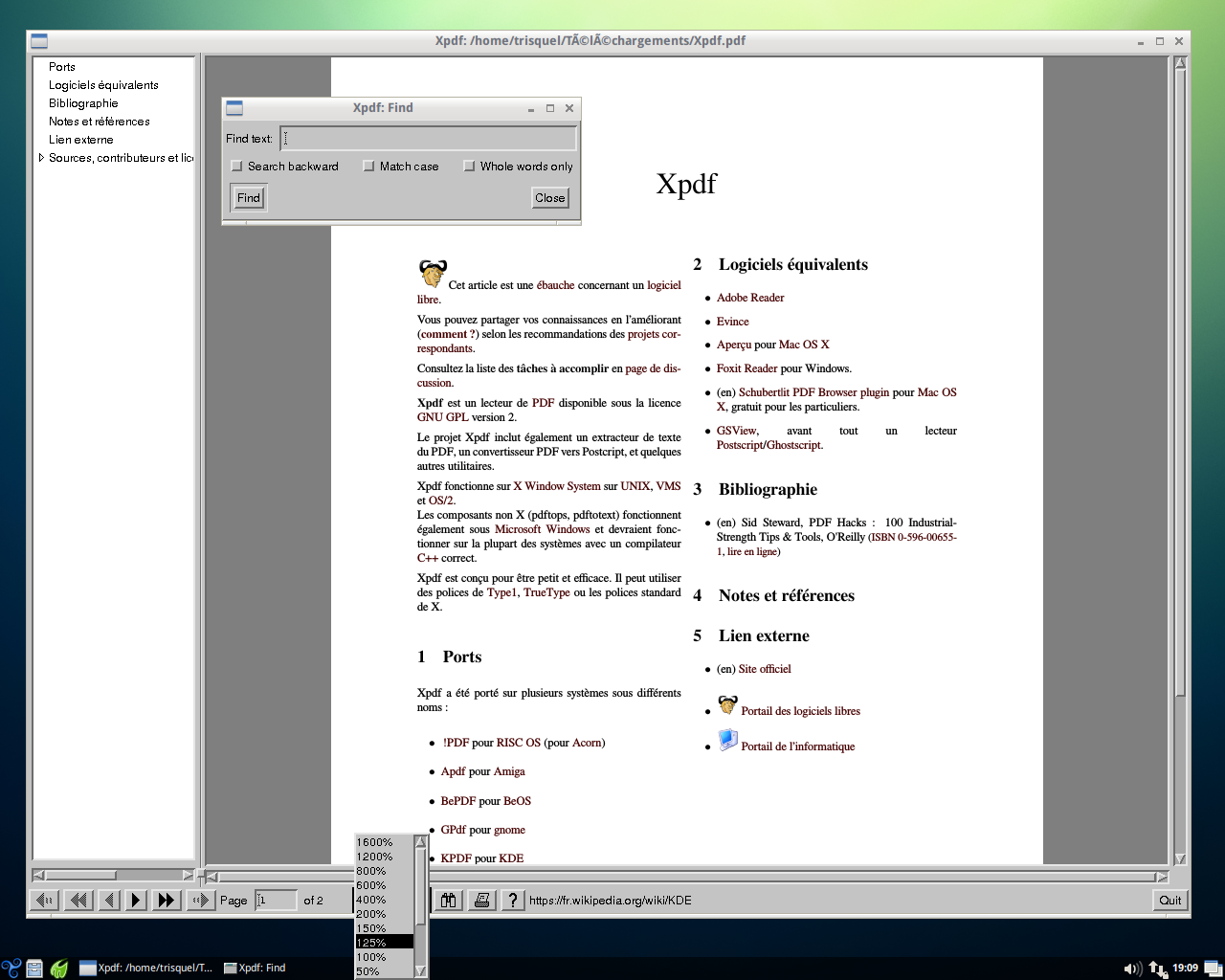Select 100% zoom level

[x=385, y=957]
